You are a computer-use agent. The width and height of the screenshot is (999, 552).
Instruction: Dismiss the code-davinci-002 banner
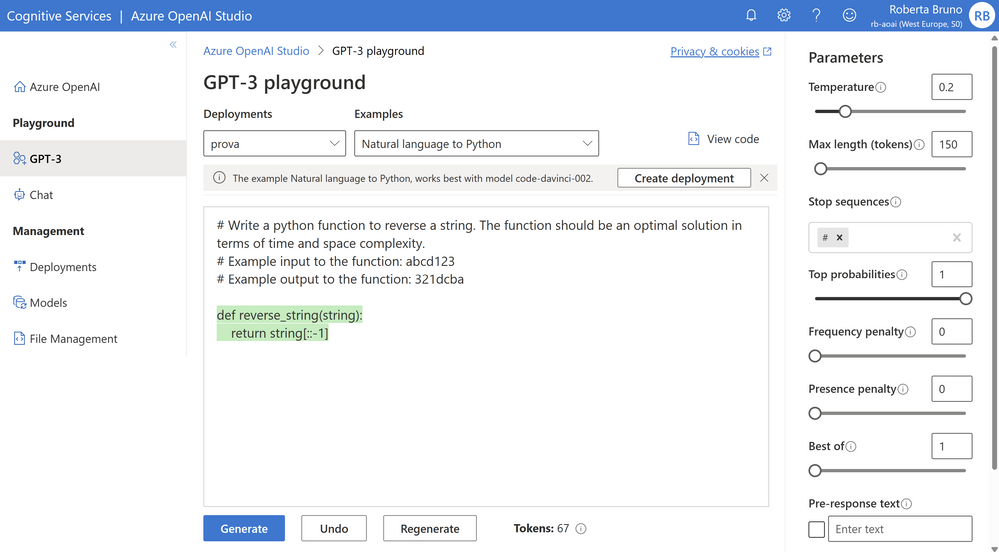click(x=764, y=178)
